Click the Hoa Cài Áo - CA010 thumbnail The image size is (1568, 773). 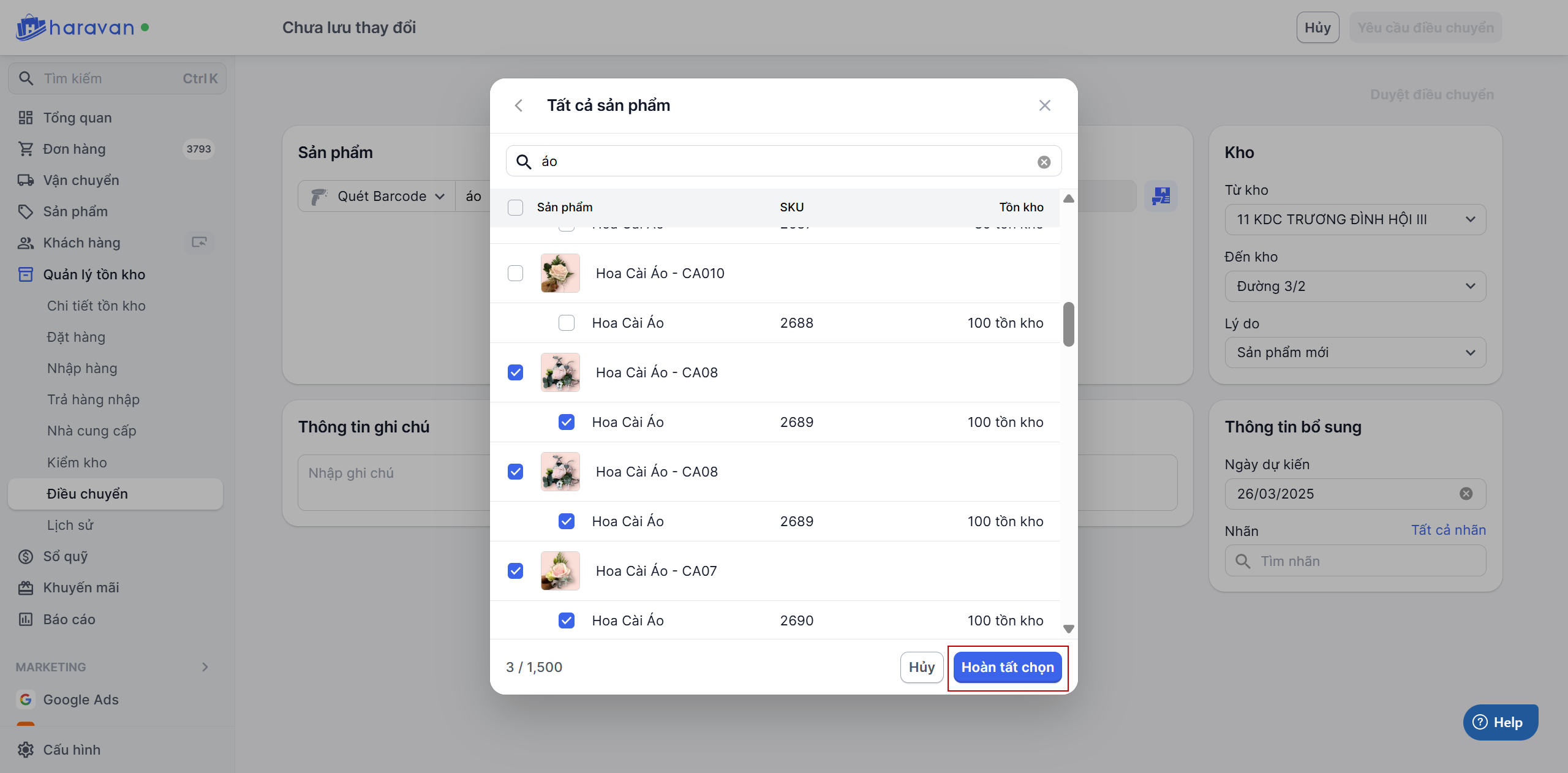point(560,273)
